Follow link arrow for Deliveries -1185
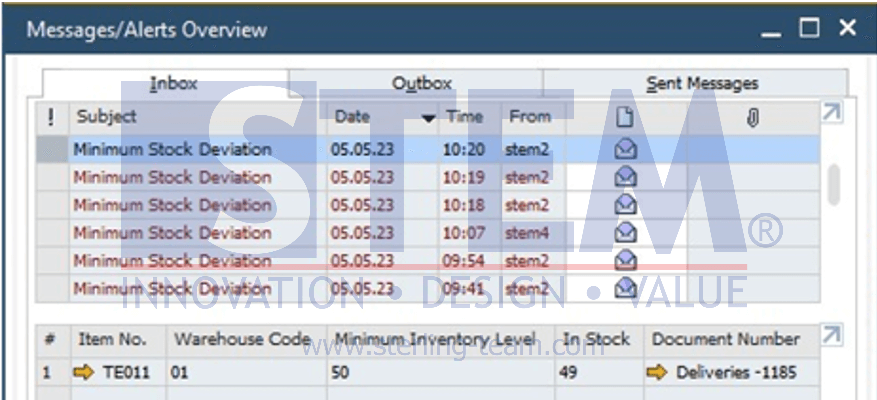 coord(657,373)
